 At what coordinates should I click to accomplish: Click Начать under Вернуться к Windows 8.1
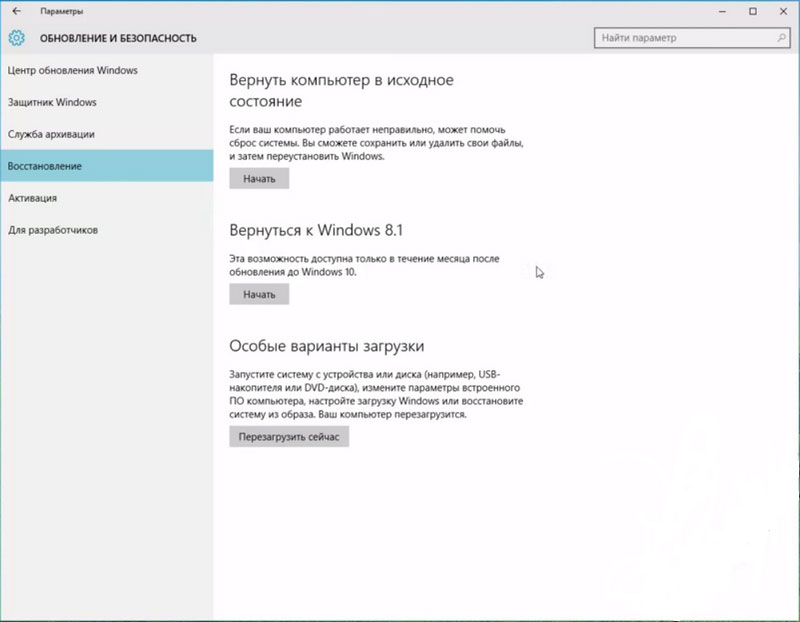[259, 294]
